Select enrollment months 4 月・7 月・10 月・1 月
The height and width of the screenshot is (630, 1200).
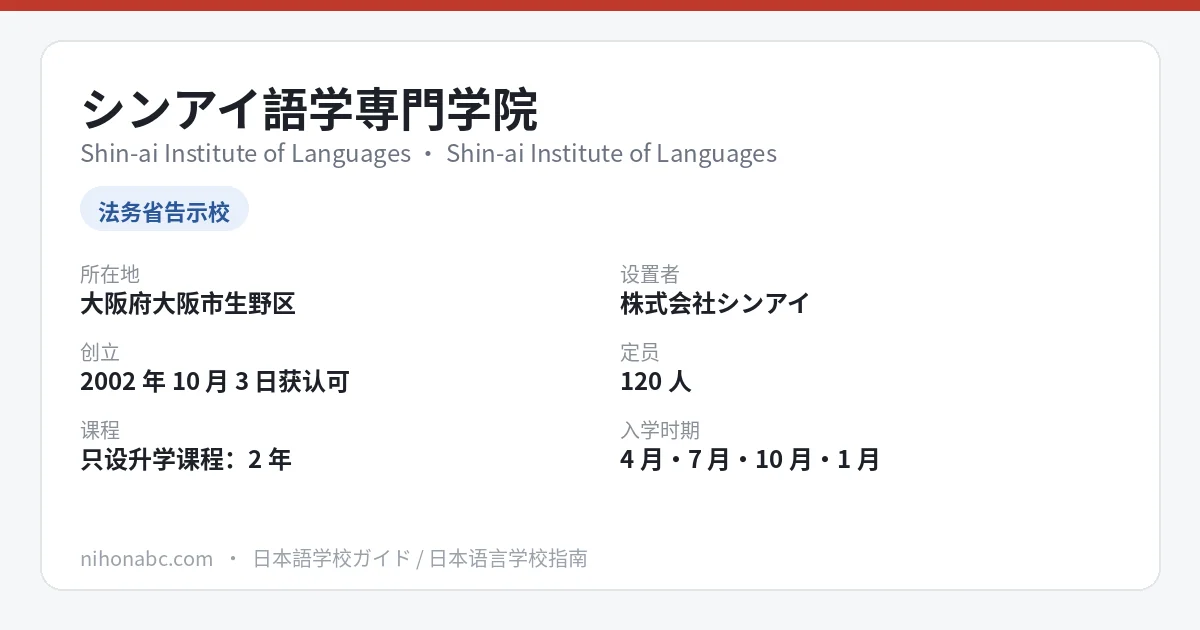pyautogui.click(x=750, y=459)
